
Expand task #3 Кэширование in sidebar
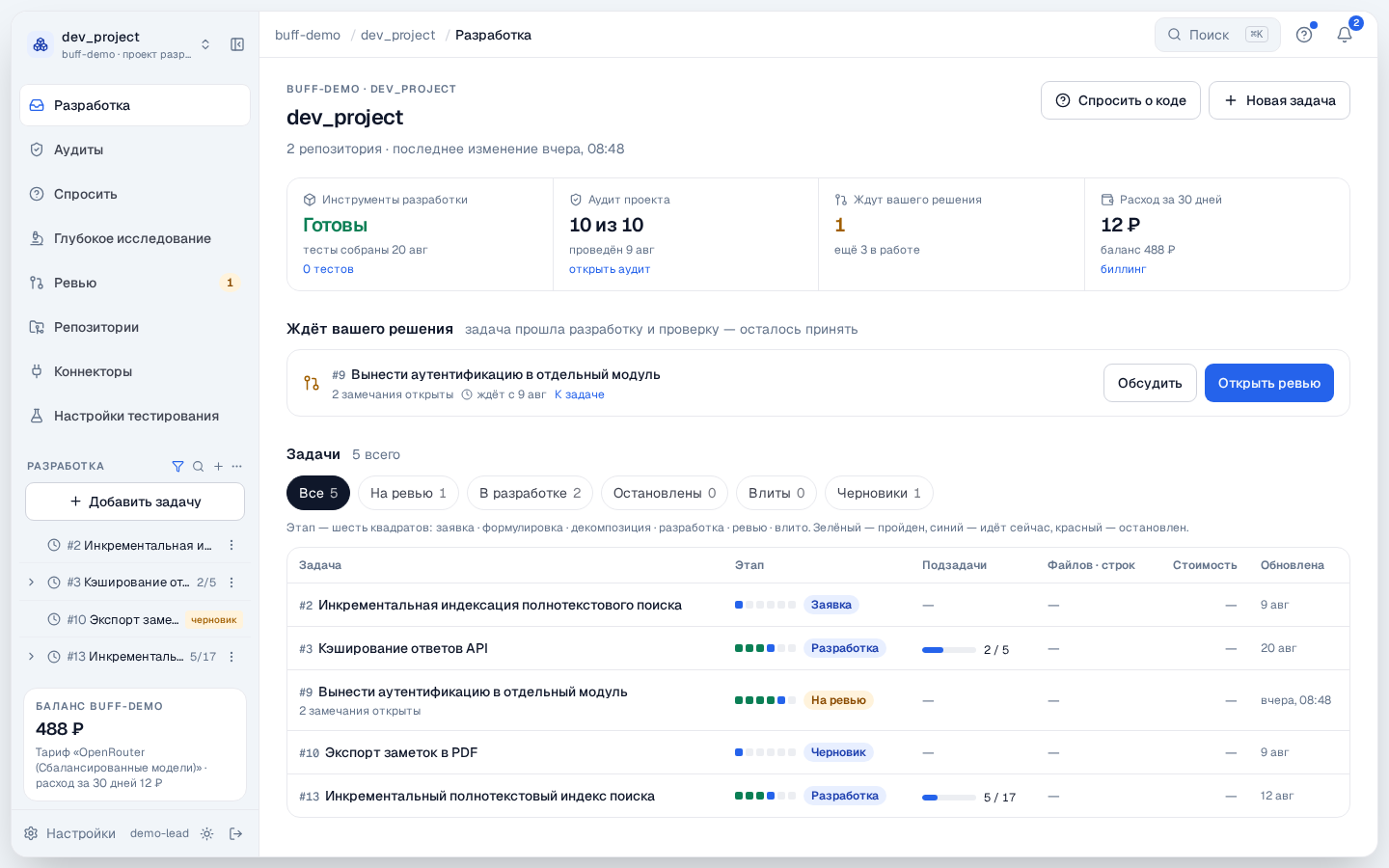31,583
